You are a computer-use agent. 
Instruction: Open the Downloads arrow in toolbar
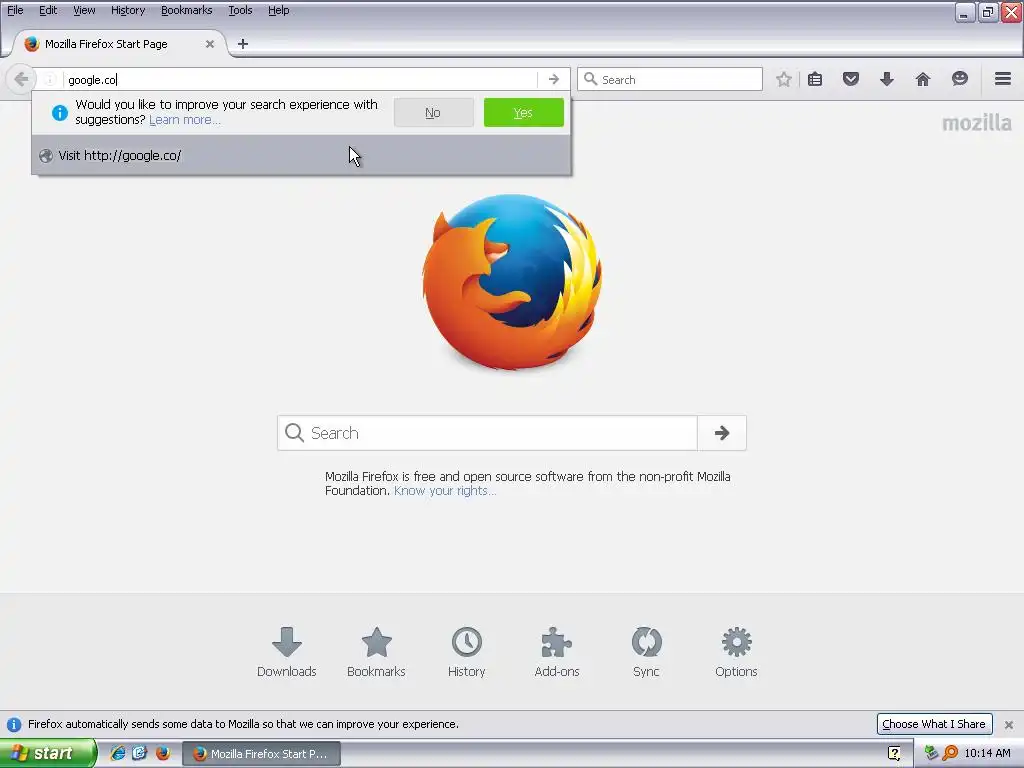886,80
